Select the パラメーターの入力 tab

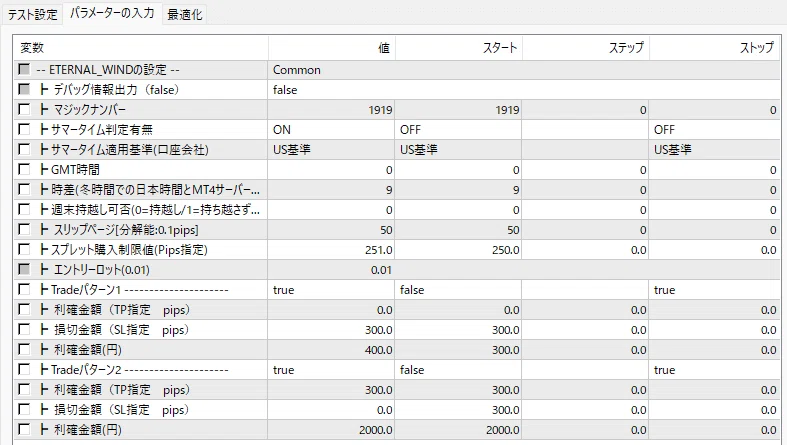112,13
